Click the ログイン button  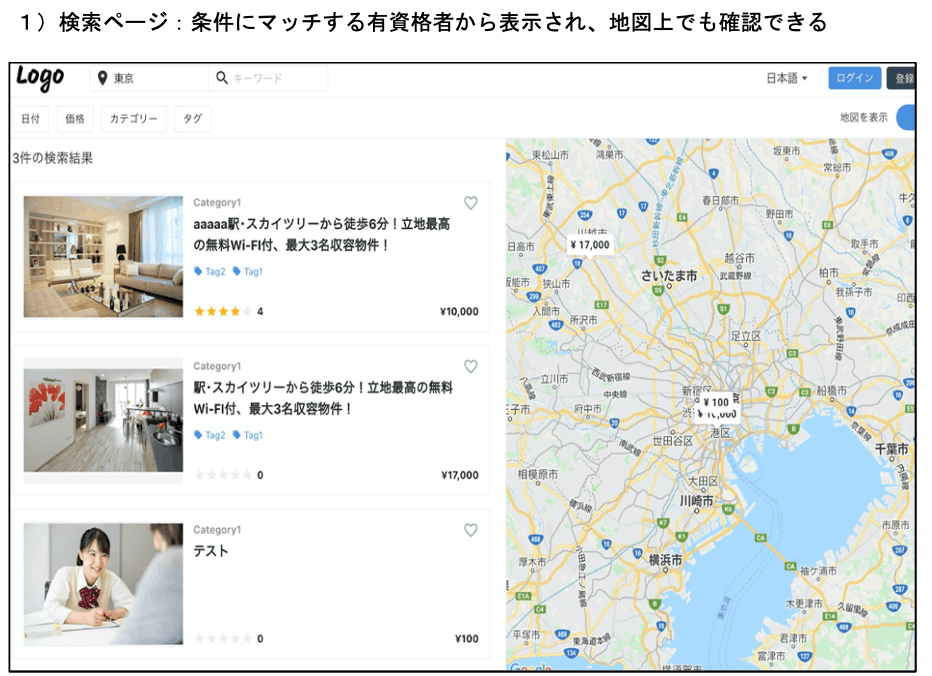coord(854,78)
